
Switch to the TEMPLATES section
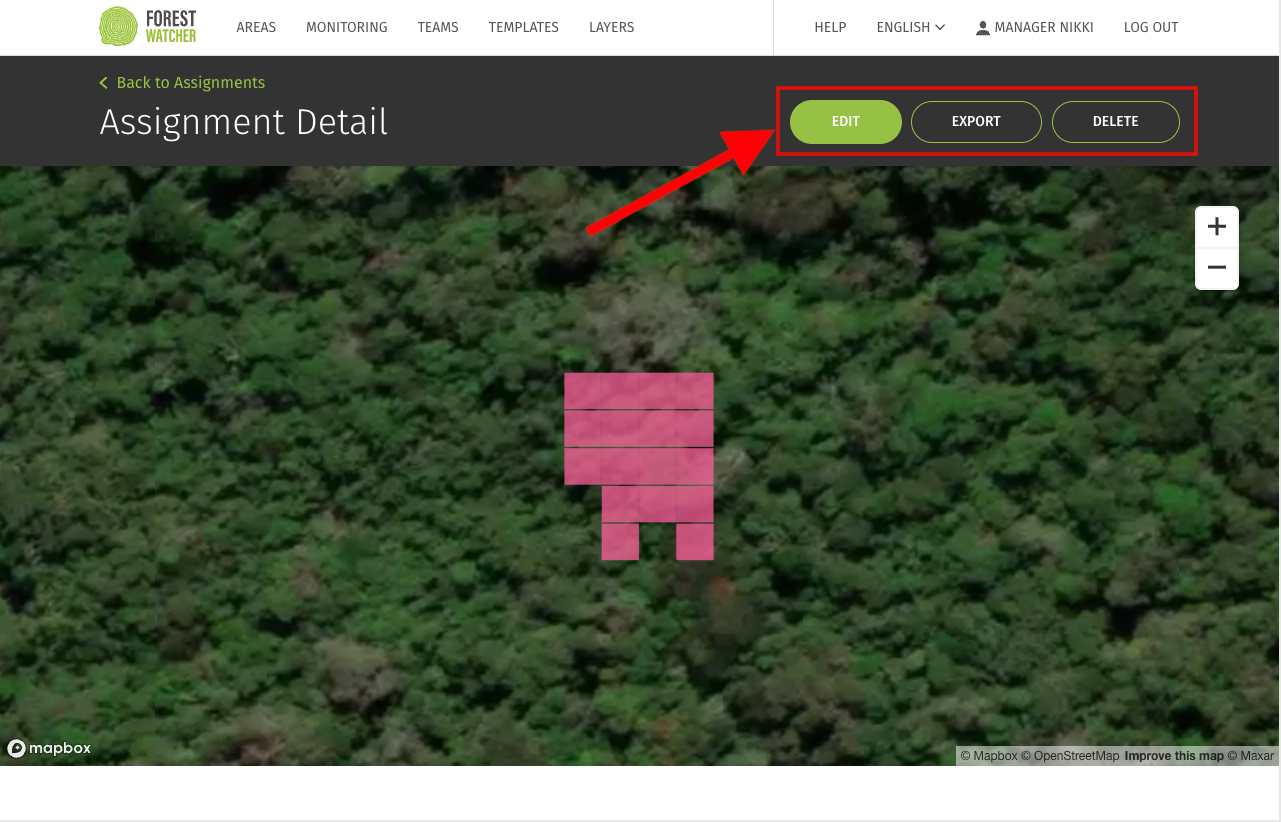[x=523, y=27]
